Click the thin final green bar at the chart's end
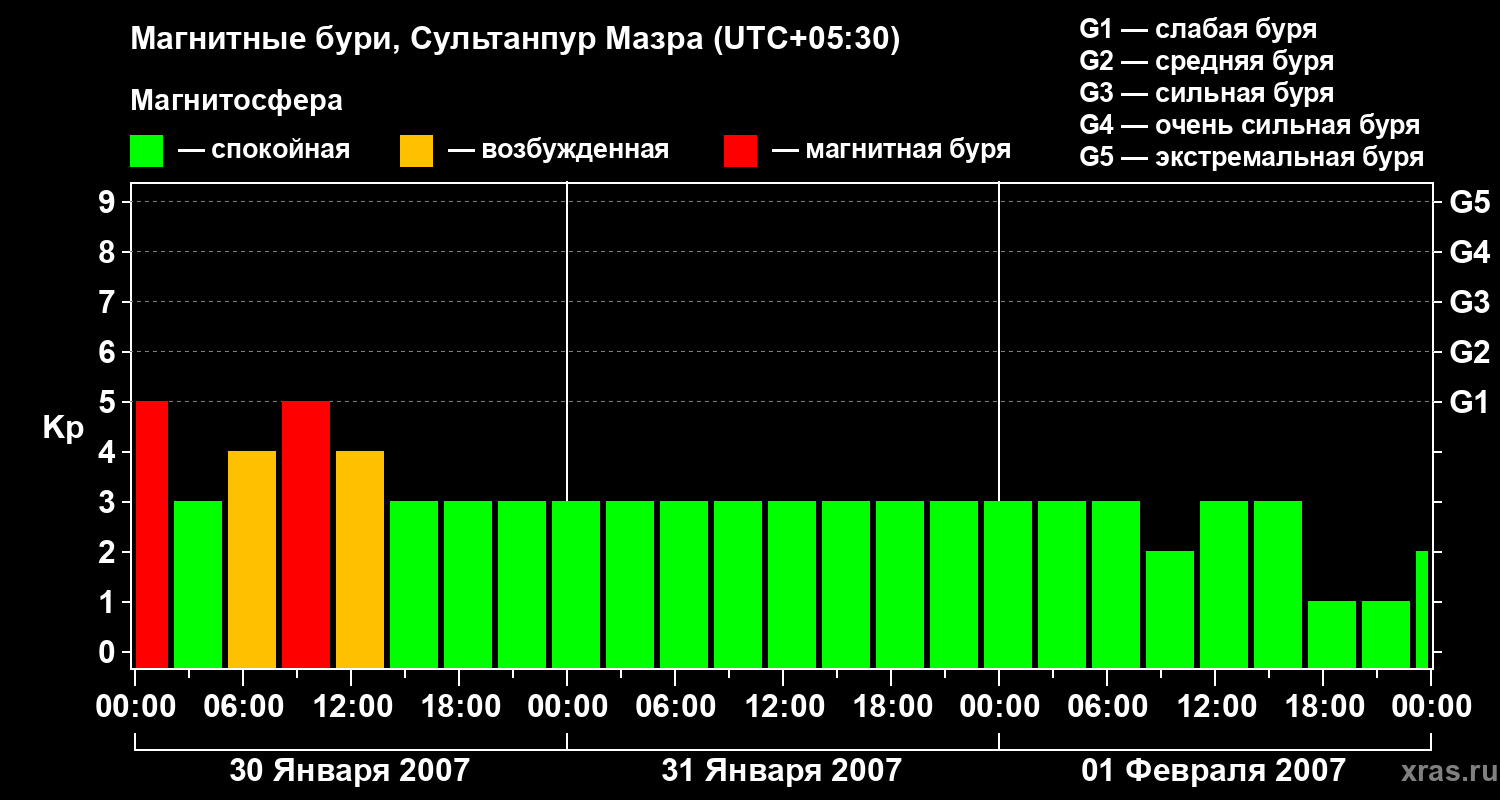 1422,610
